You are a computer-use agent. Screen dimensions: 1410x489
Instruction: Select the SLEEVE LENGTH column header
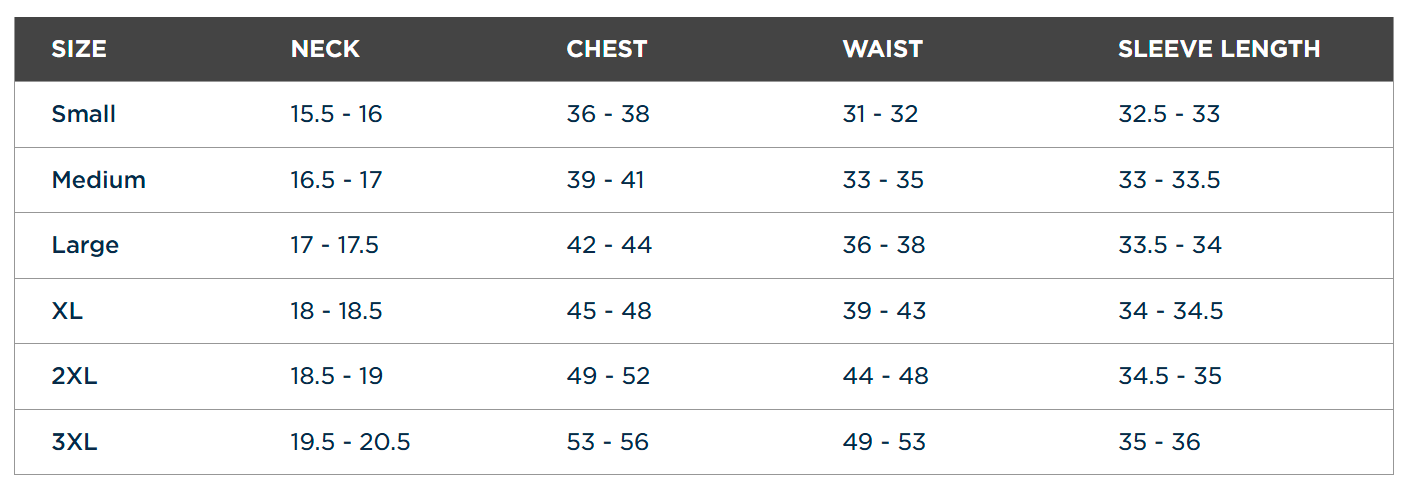[1219, 49]
